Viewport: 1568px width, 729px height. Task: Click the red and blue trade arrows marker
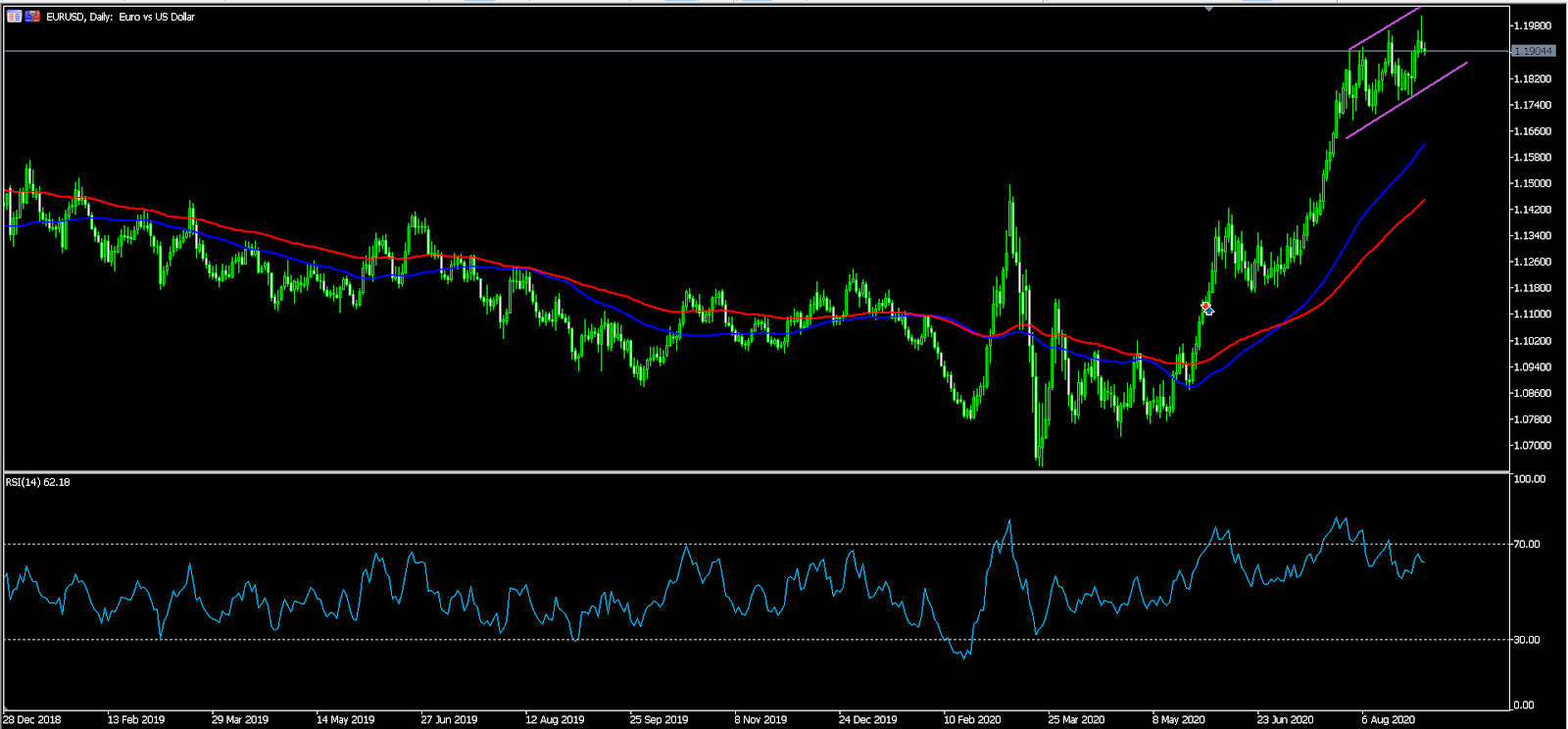(1206, 309)
